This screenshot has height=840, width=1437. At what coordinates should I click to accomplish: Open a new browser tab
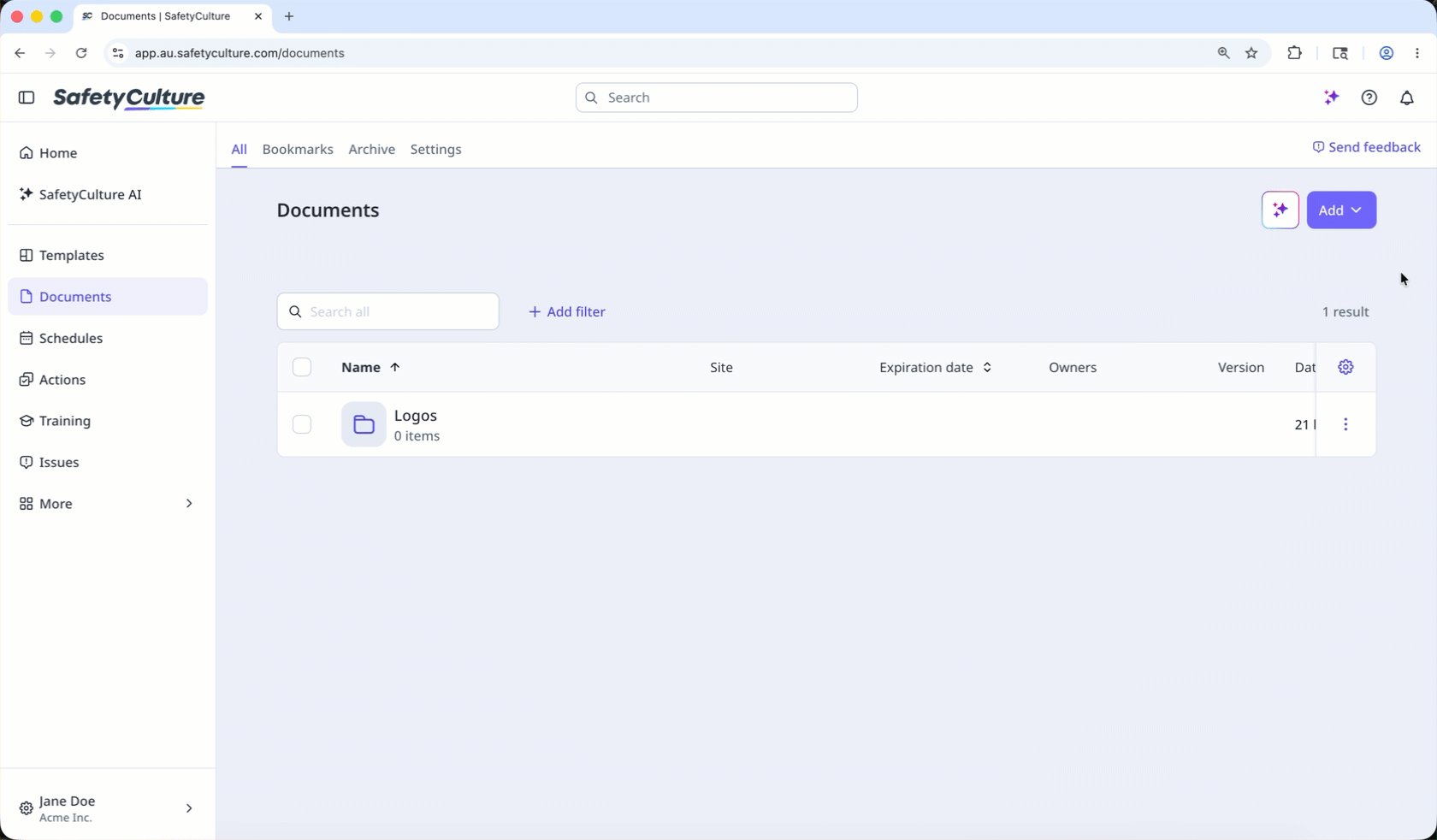pos(289,16)
